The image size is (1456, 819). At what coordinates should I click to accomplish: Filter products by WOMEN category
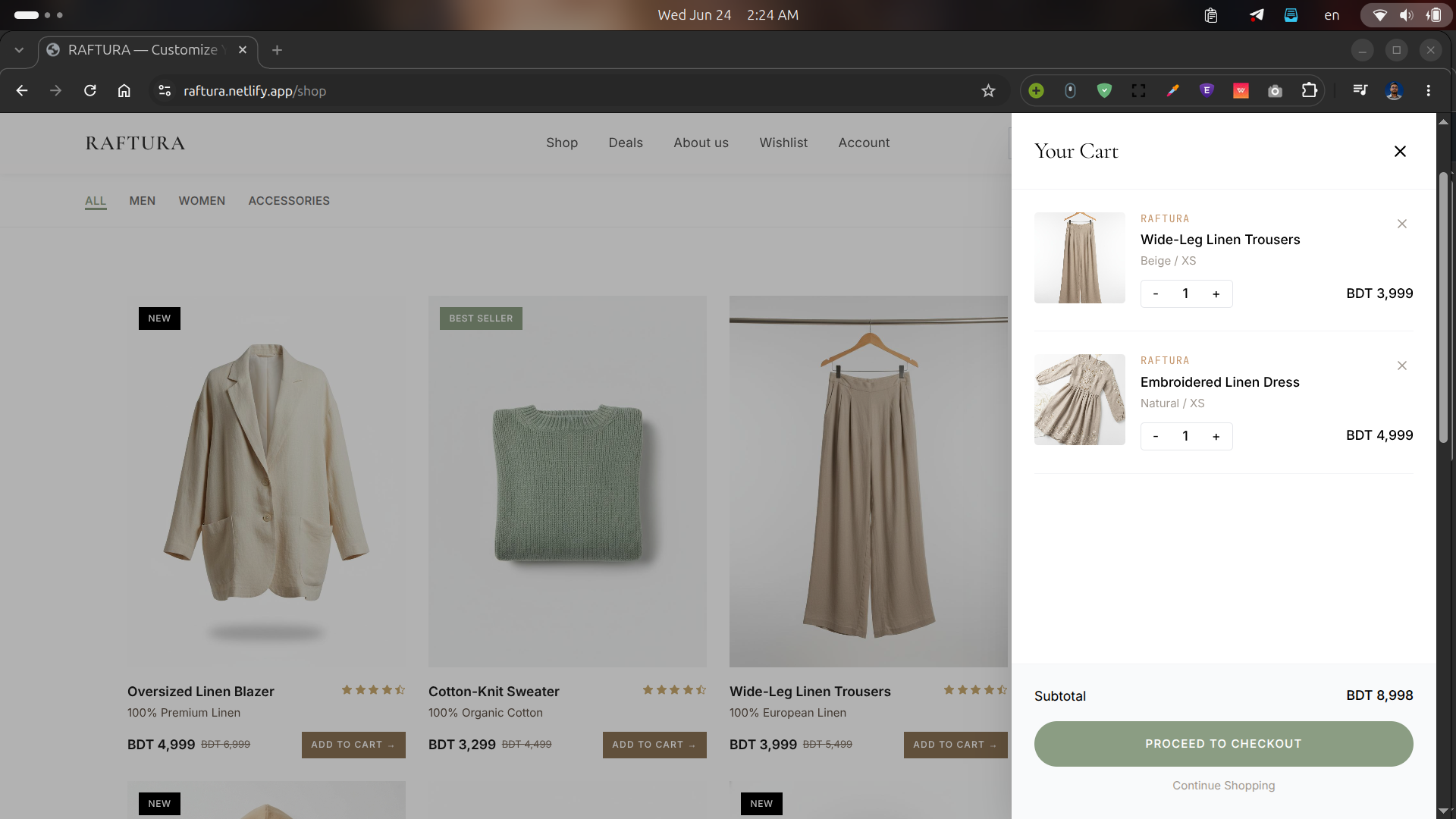(x=202, y=201)
